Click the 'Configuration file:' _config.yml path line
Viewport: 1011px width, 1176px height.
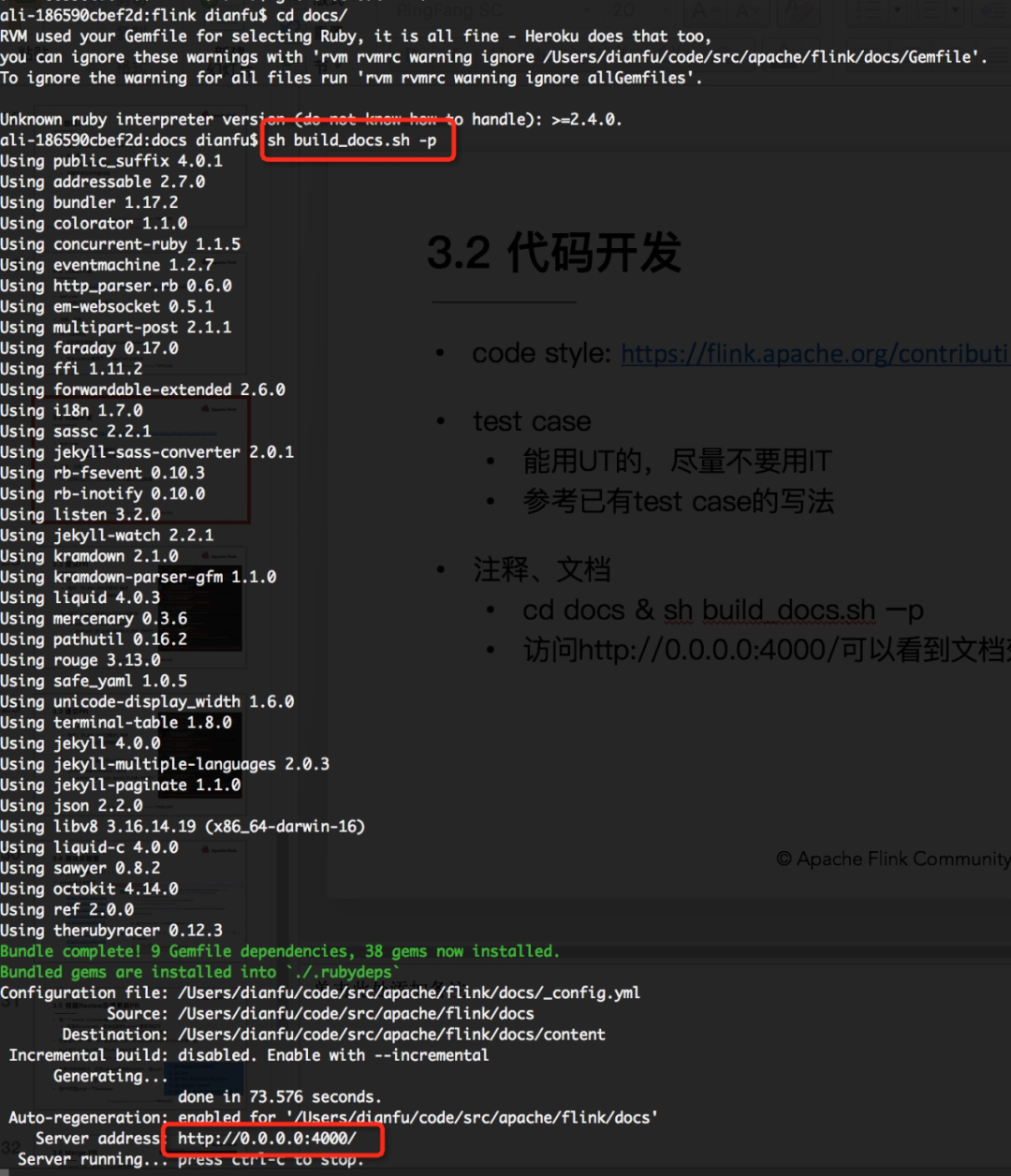[x=320, y=992]
